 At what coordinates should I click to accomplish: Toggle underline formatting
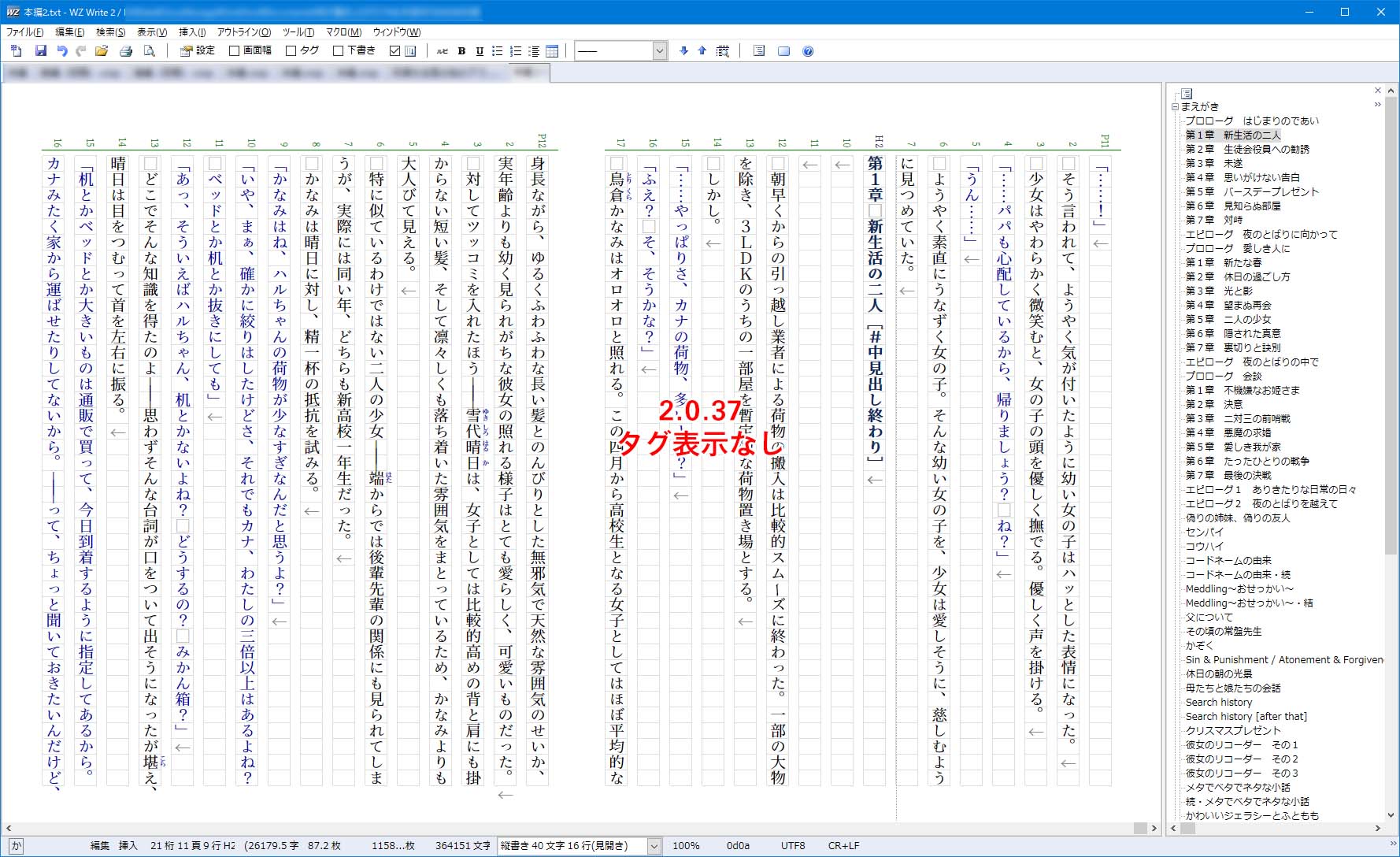click(x=480, y=50)
